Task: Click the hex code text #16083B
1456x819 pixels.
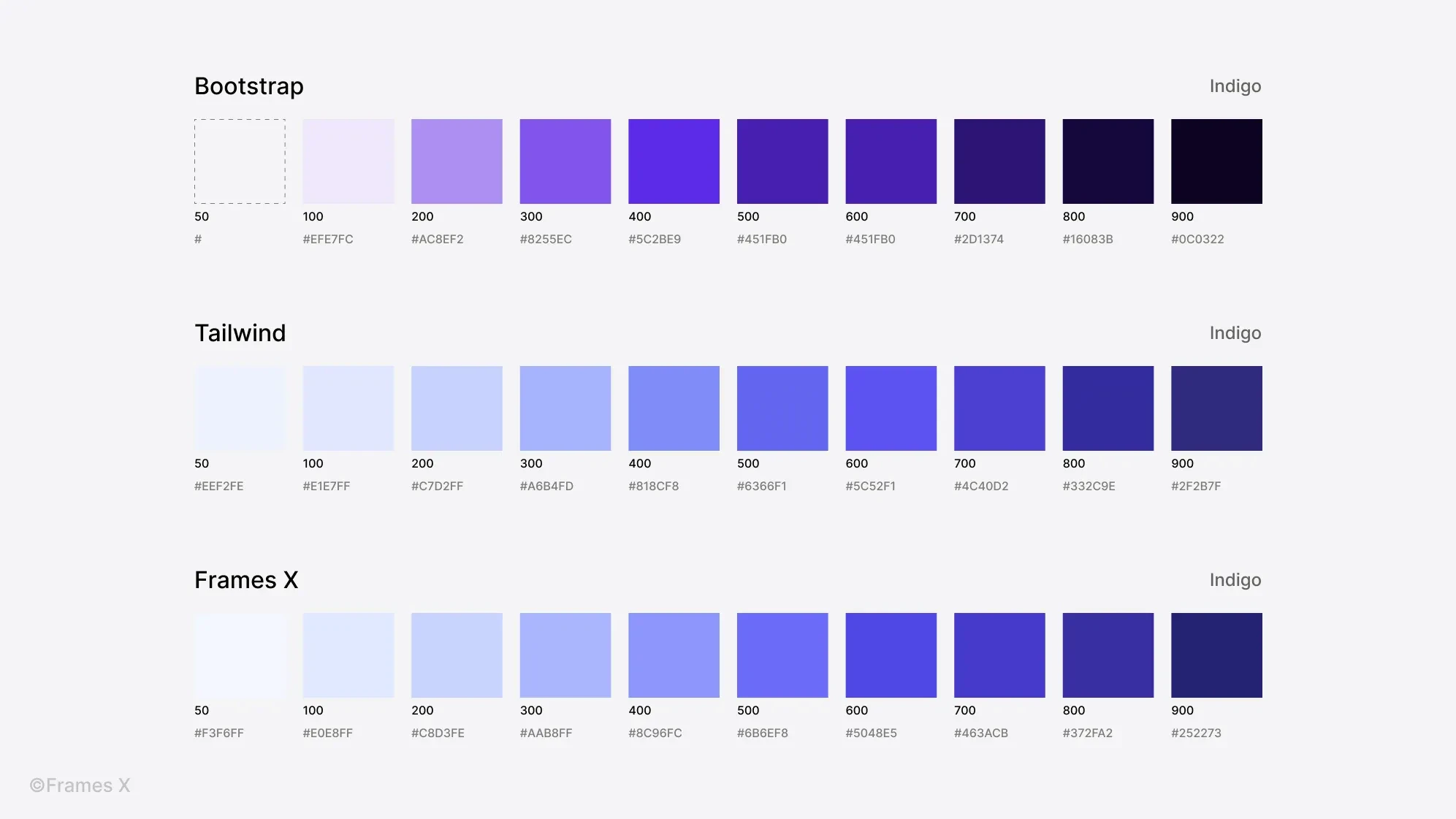Action: click(x=1088, y=239)
